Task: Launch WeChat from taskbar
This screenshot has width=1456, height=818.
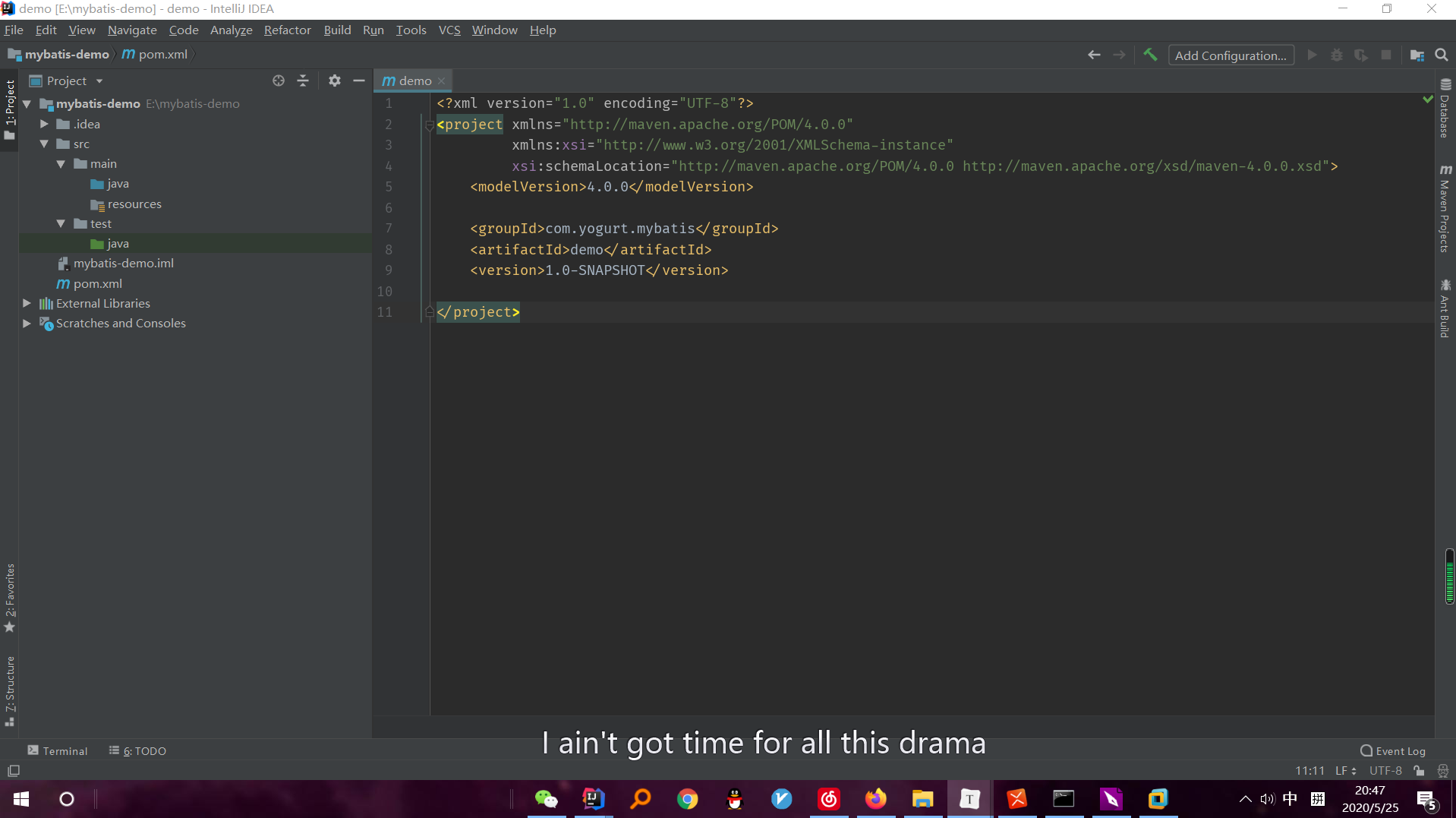Action: tap(547, 799)
